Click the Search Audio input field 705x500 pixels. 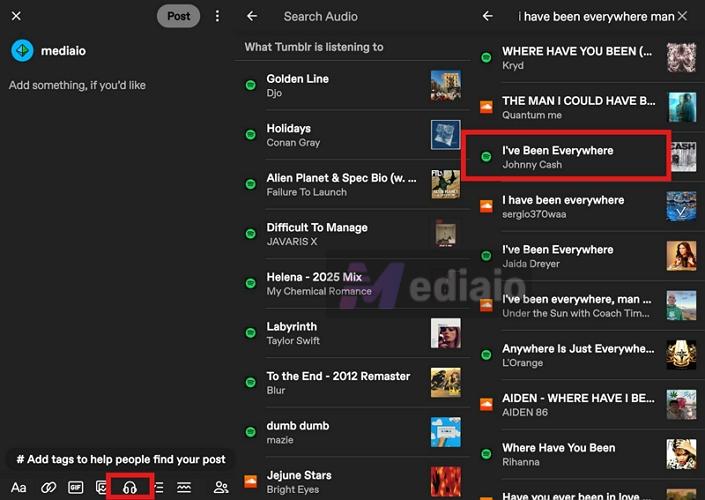350,16
